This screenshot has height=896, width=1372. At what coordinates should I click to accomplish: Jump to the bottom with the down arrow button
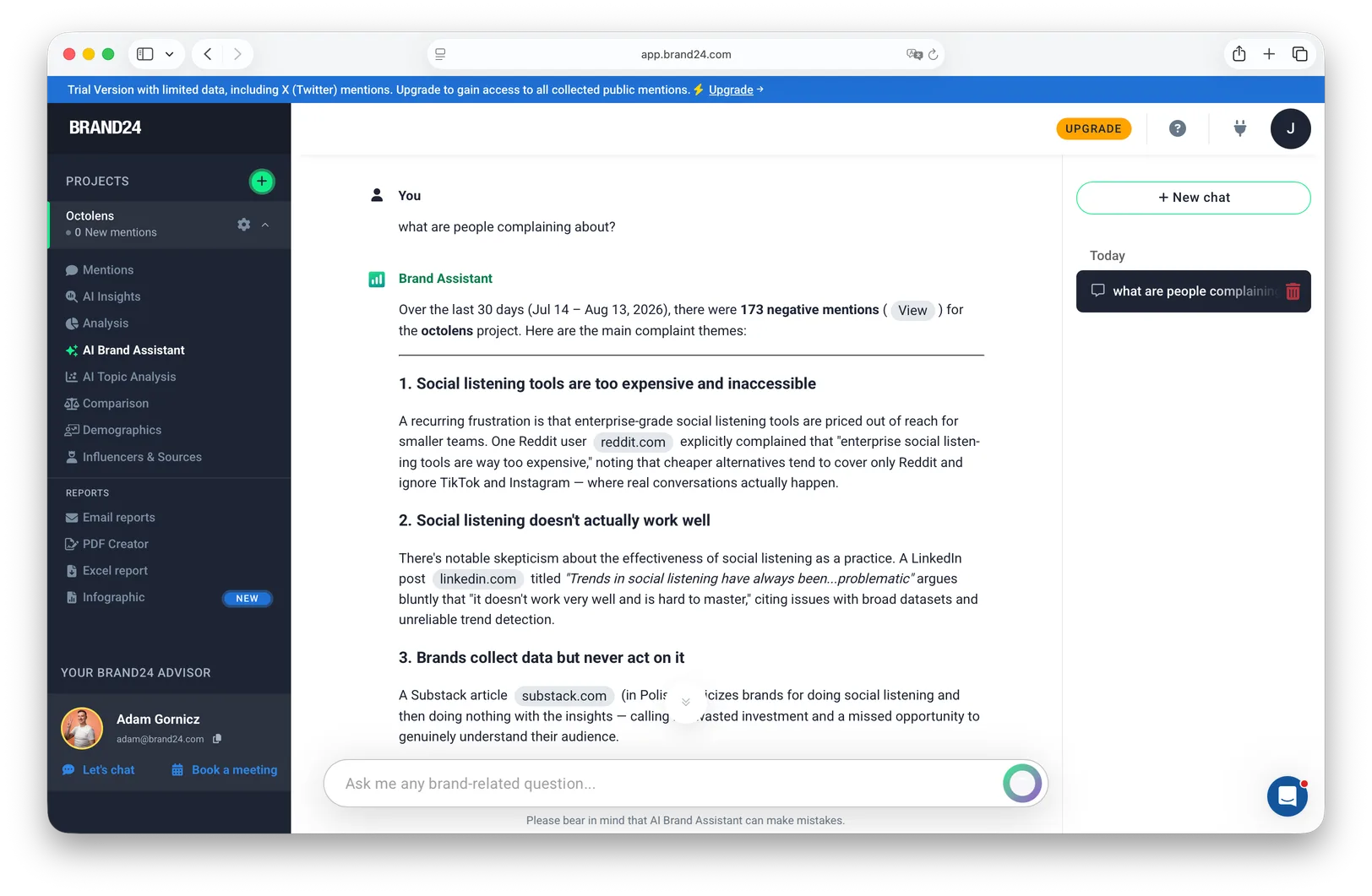pos(686,703)
